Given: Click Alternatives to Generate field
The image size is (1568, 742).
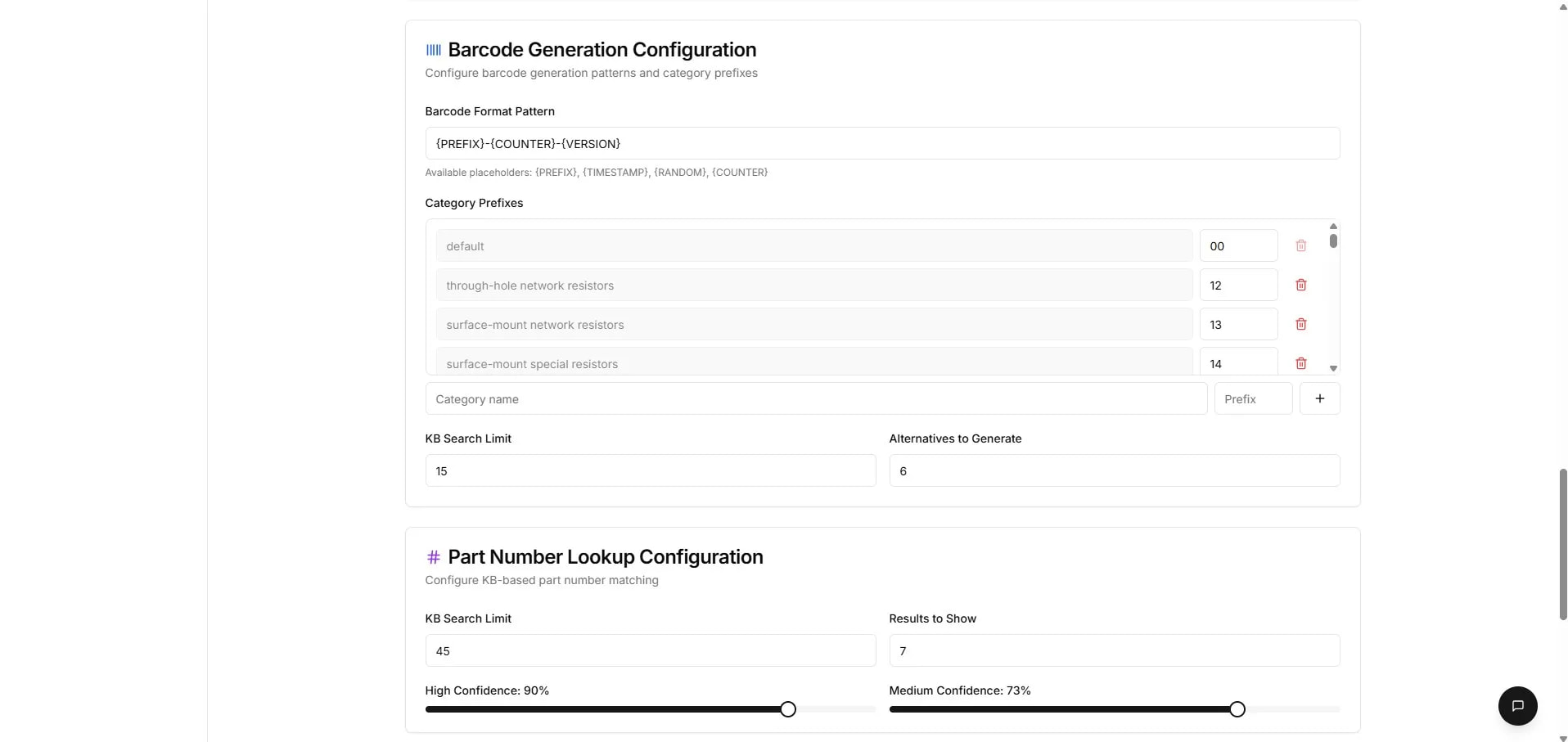Looking at the screenshot, I should tap(1115, 470).
